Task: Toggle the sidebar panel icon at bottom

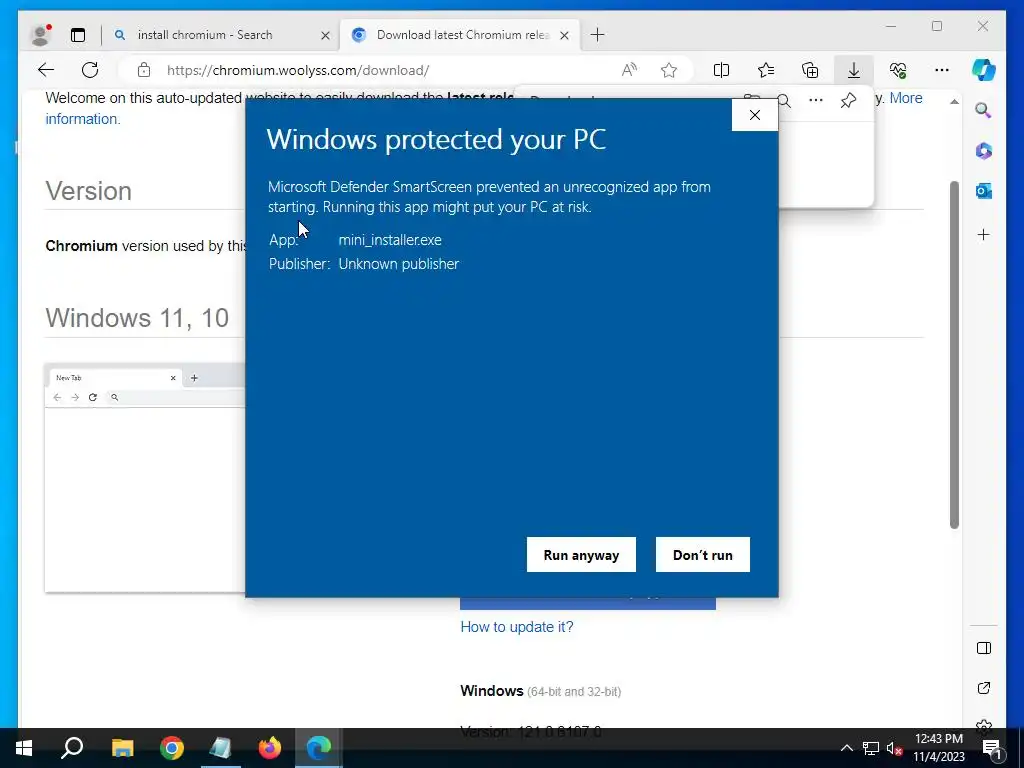Action: coord(984,648)
